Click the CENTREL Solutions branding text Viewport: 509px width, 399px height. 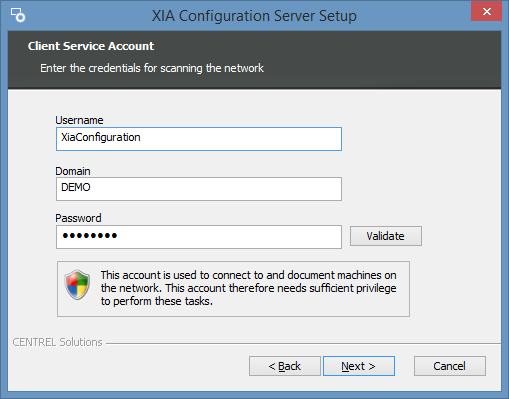click(x=57, y=342)
